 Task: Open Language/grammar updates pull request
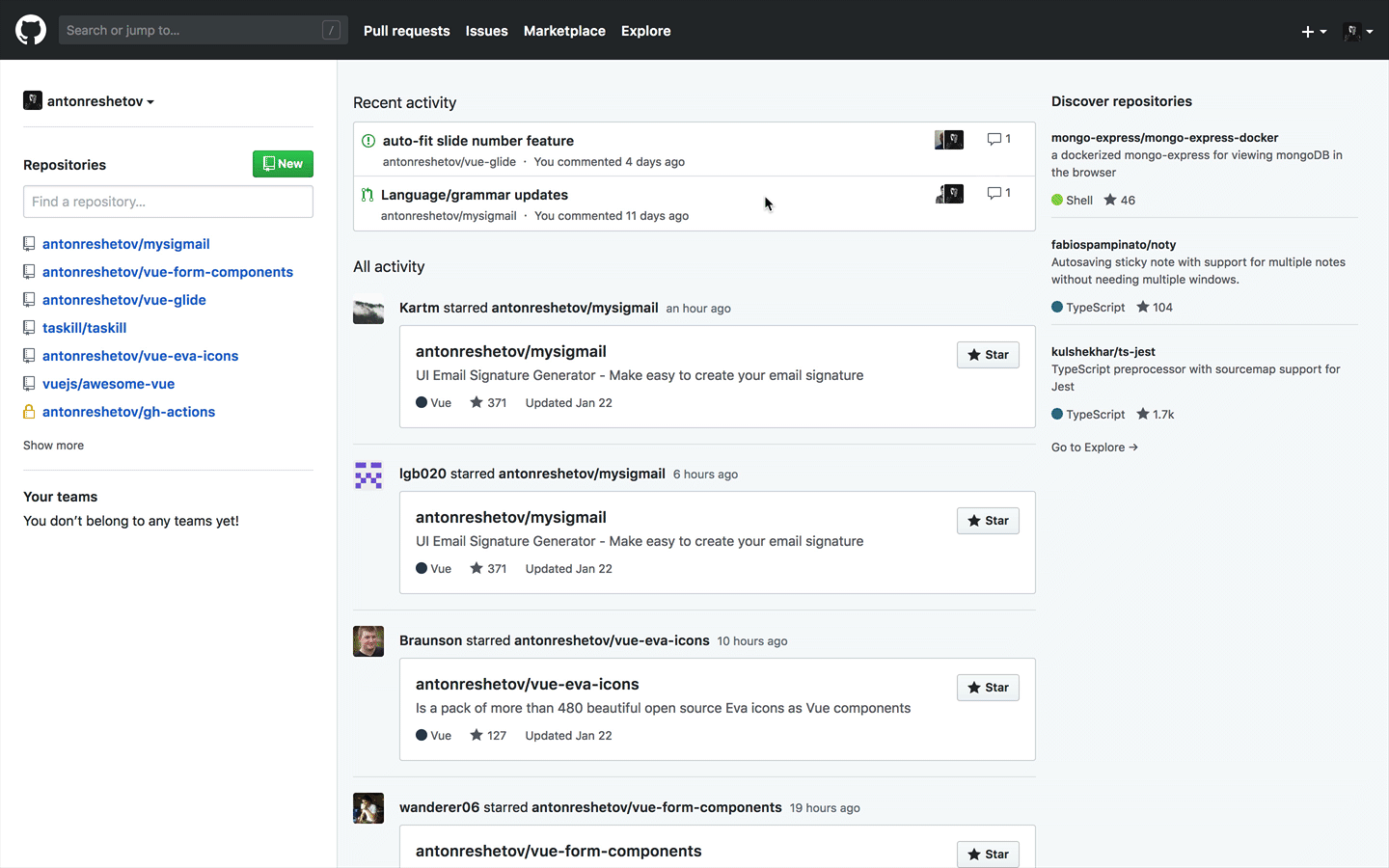click(x=474, y=195)
